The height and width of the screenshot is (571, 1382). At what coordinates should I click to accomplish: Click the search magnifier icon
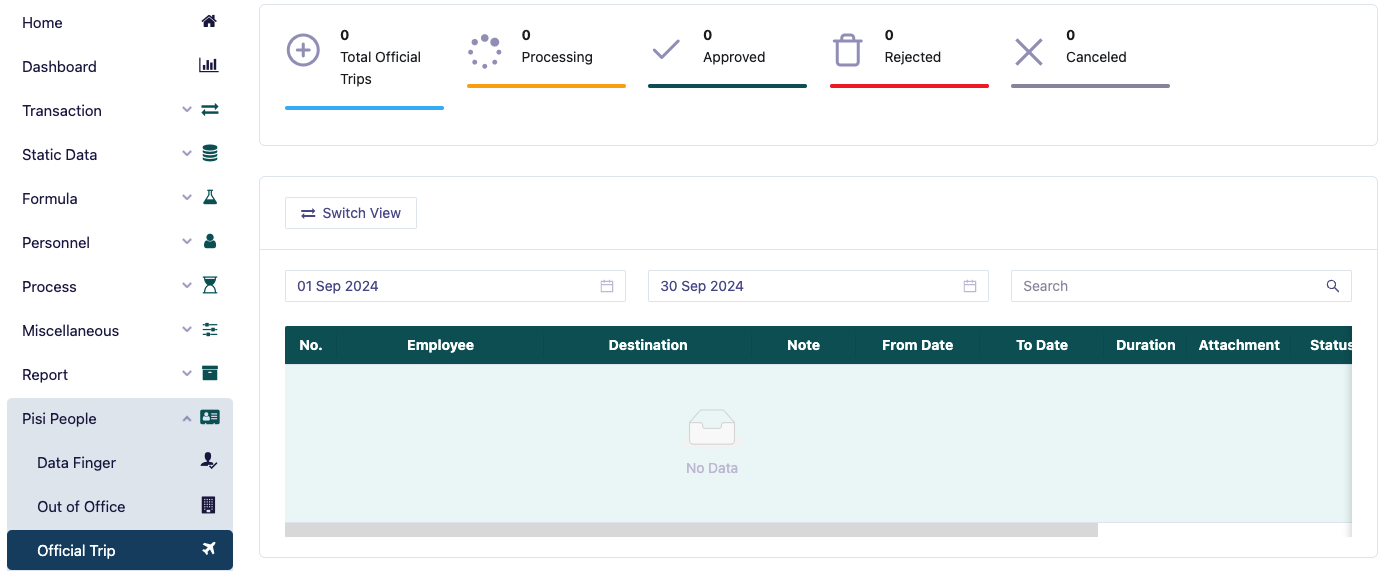coord(1332,286)
